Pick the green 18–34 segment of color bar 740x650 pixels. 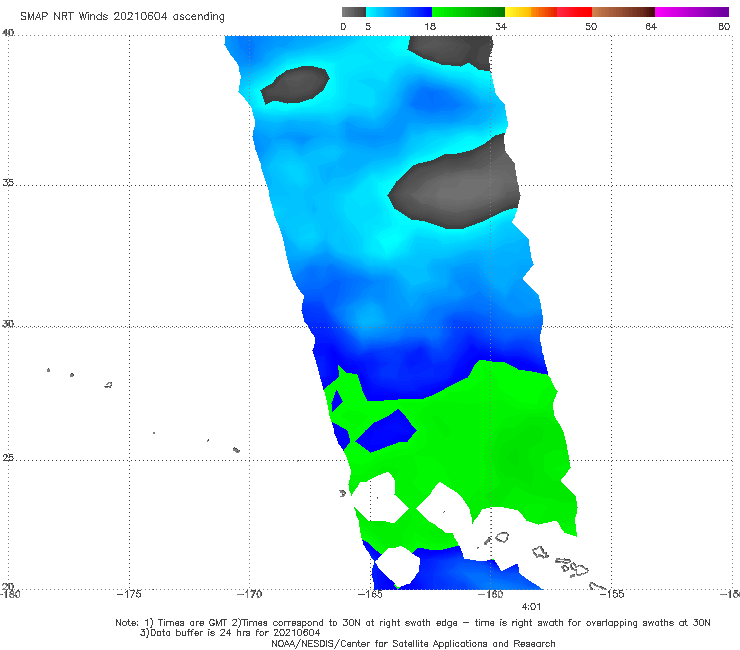[468, 12]
